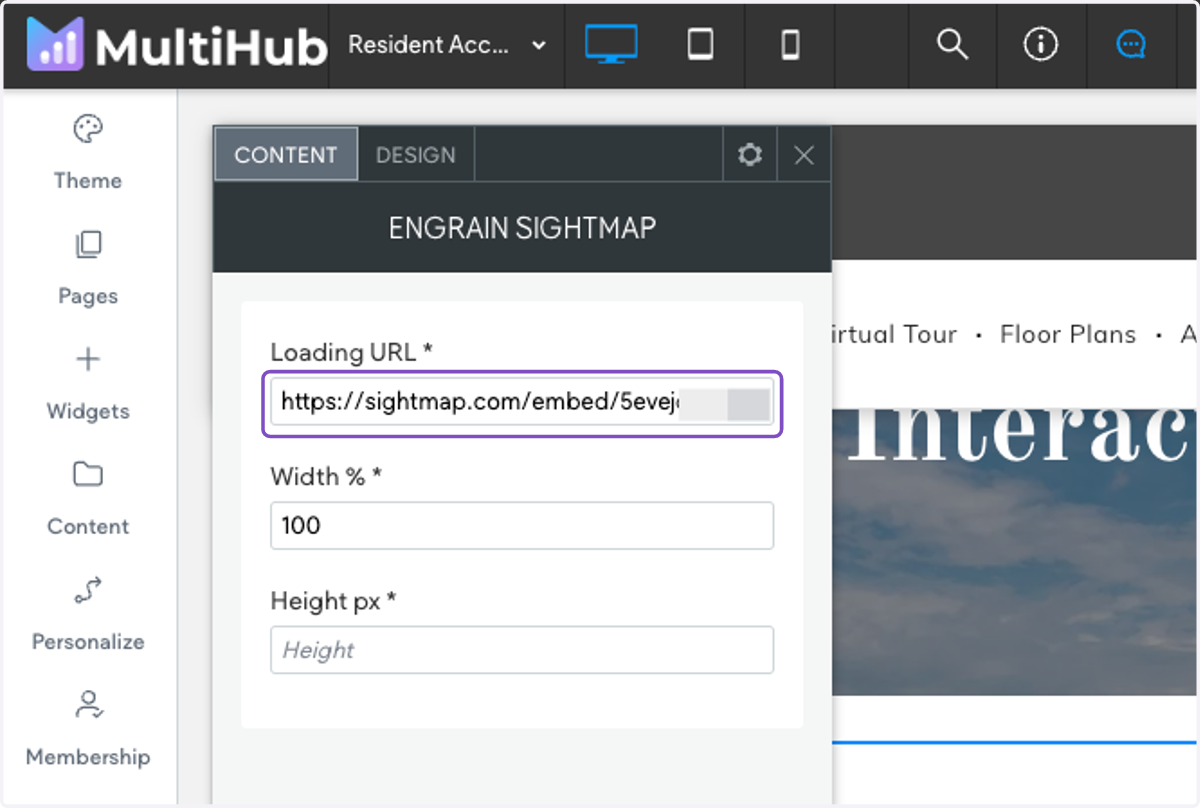Open the Resident Acc... site dropdown
The height and width of the screenshot is (808, 1200).
[x=447, y=45]
